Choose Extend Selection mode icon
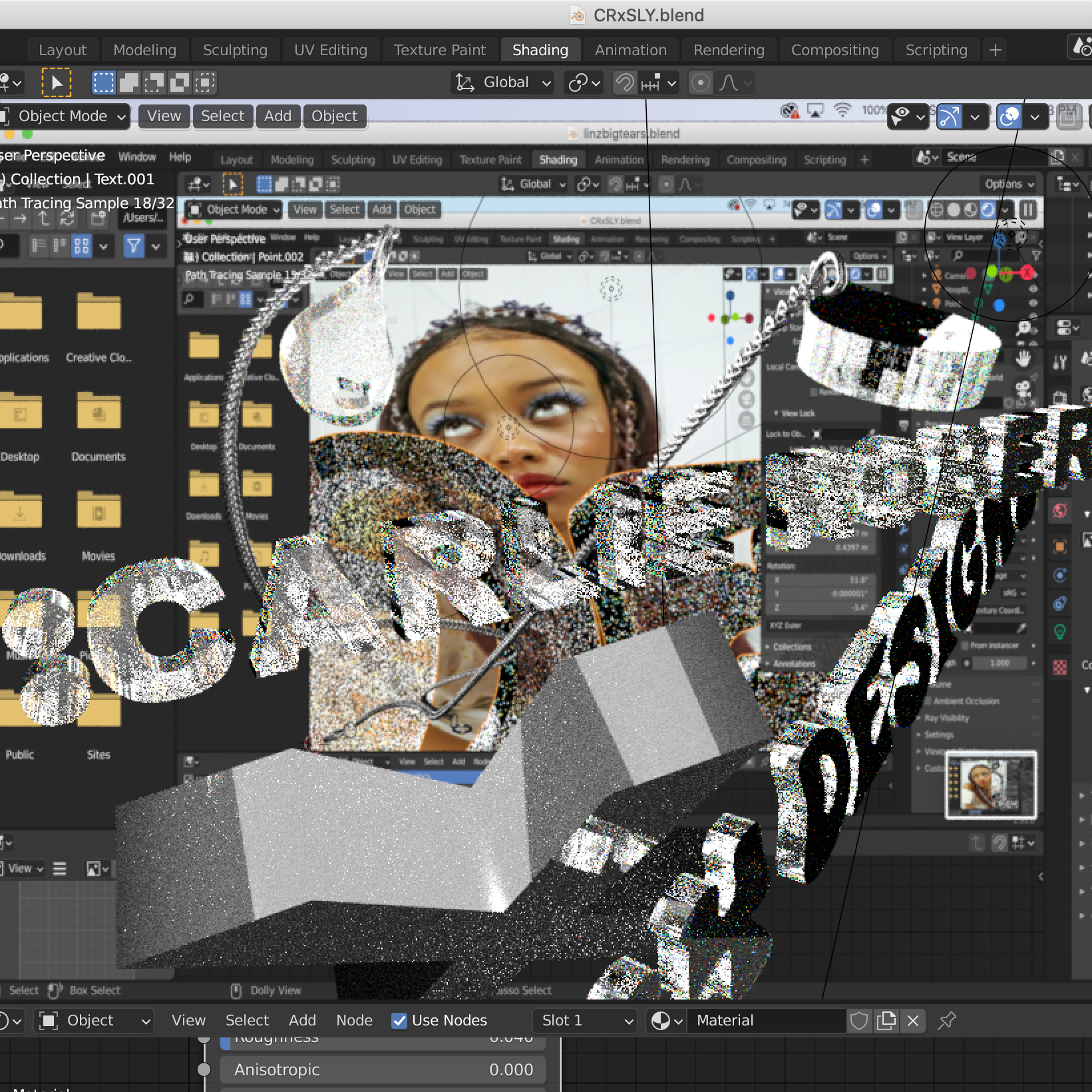The height and width of the screenshot is (1092, 1092). click(x=128, y=83)
